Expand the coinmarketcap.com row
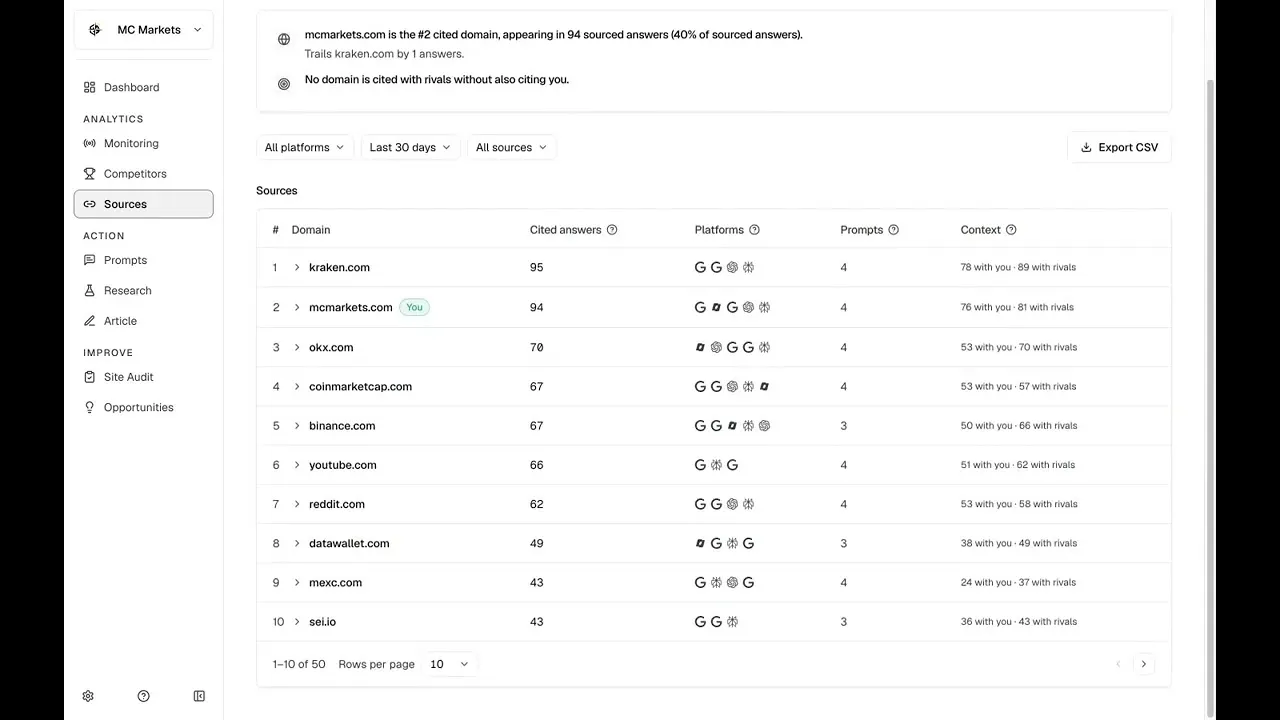 [297, 387]
